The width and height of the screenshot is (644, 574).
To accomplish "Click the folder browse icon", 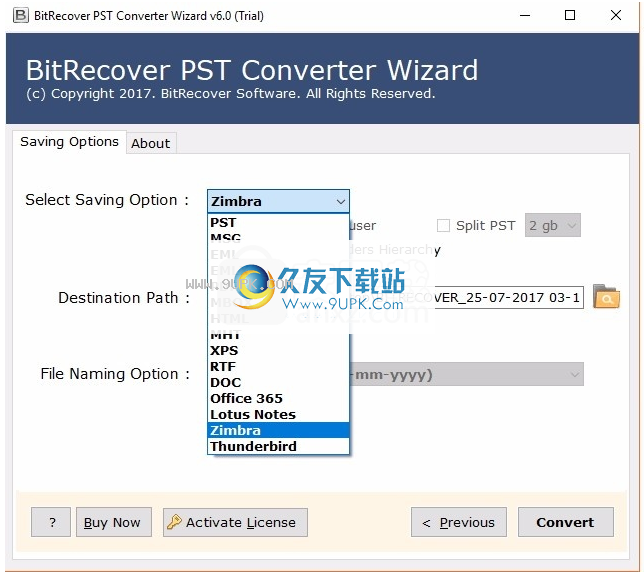I will pyautogui.click(x=606, y=297).
